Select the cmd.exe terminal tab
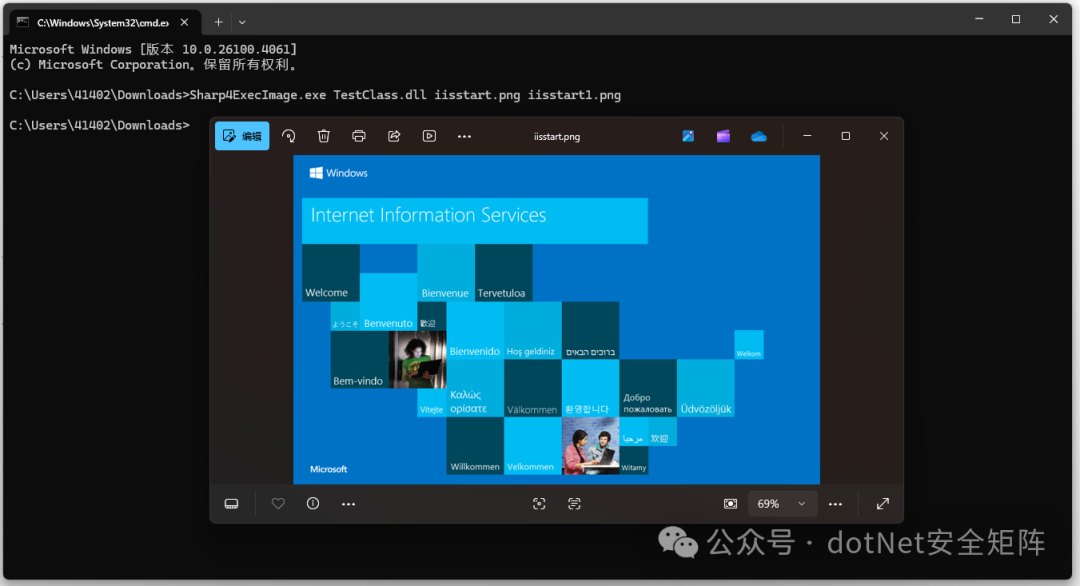 coord(103,23)
